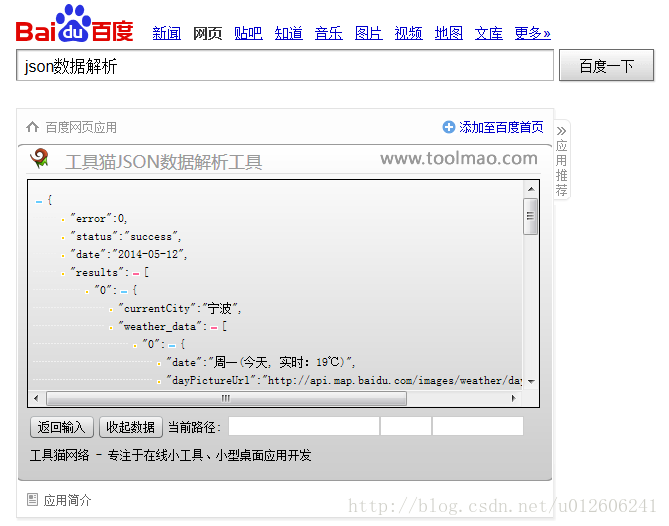
Task: Collapse the "0" object under weather_data
Action: (172, 346)
